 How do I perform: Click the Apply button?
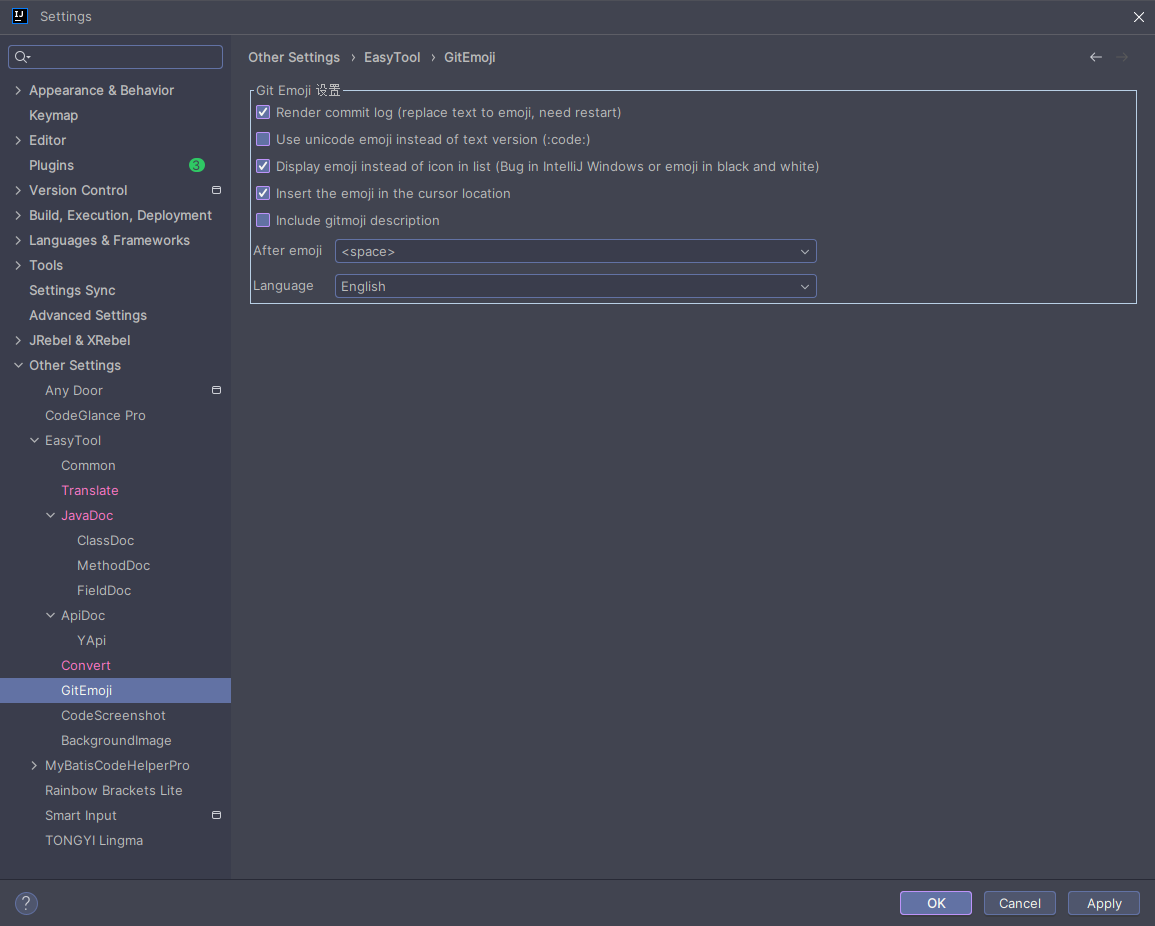[x=1103, y=903]
